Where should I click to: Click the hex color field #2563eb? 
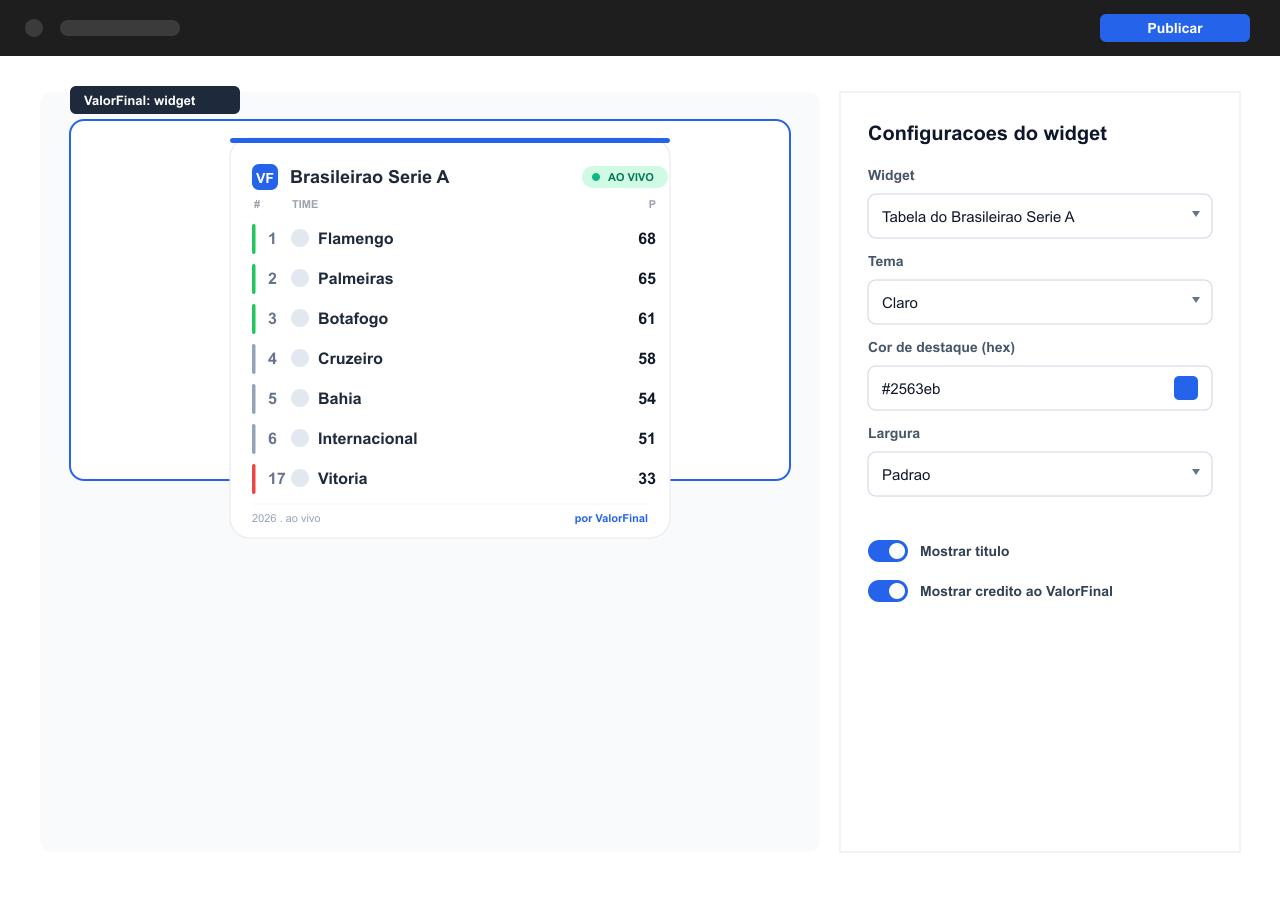pos(1040,388)
